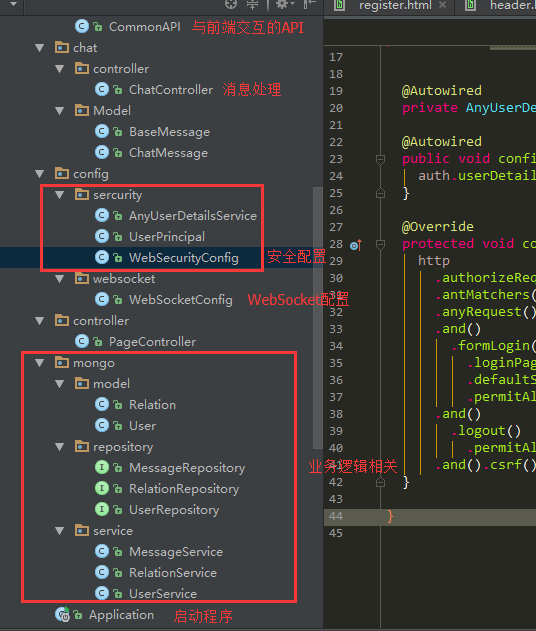Viewport: 536px width, 631px height.
Task: Collapse the chat package folder
Action: [x=39, y=48]
